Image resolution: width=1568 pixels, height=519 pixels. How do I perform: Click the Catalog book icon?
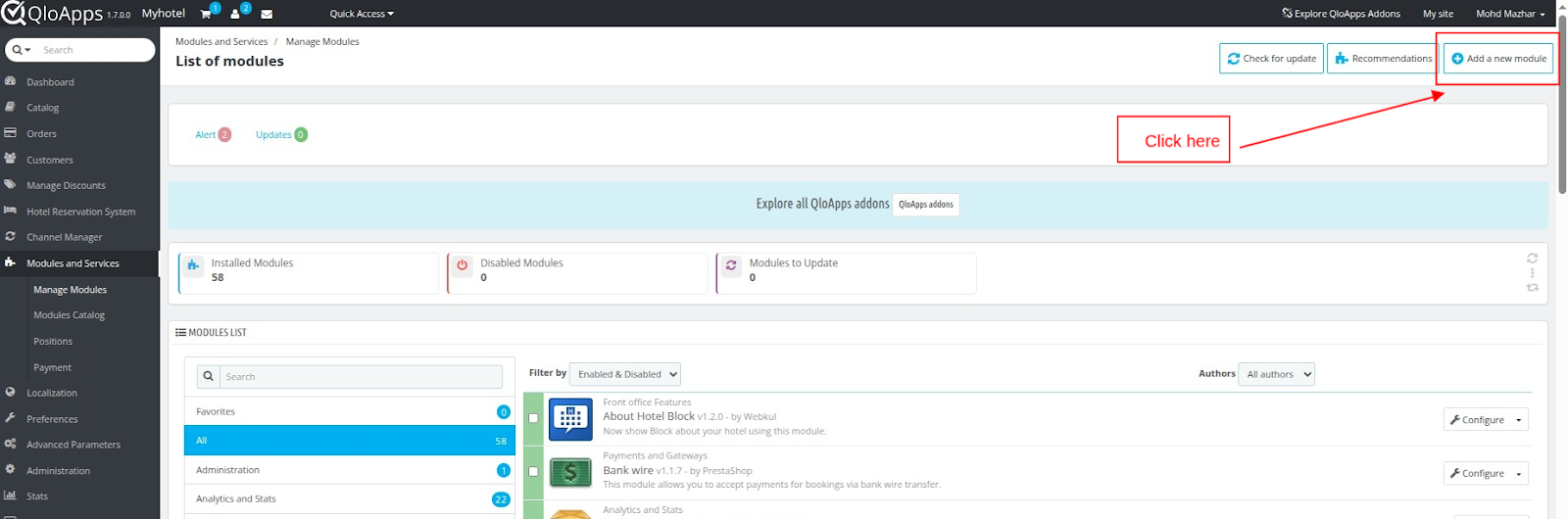10,107
